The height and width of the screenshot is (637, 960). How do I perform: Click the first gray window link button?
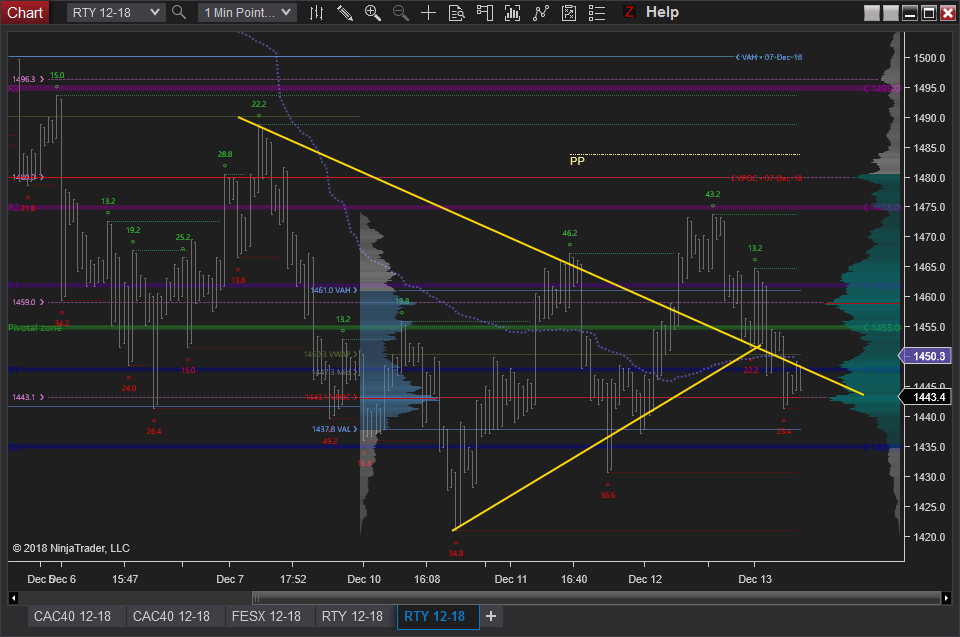[872, 13]
